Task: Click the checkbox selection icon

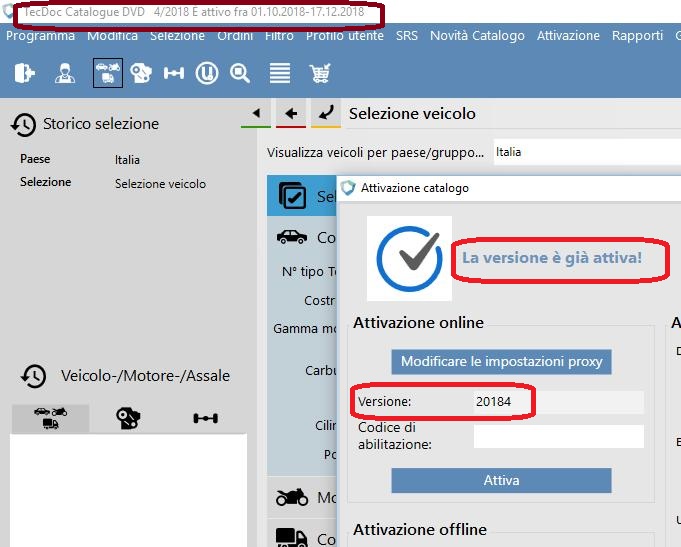Action: [292, 196]
